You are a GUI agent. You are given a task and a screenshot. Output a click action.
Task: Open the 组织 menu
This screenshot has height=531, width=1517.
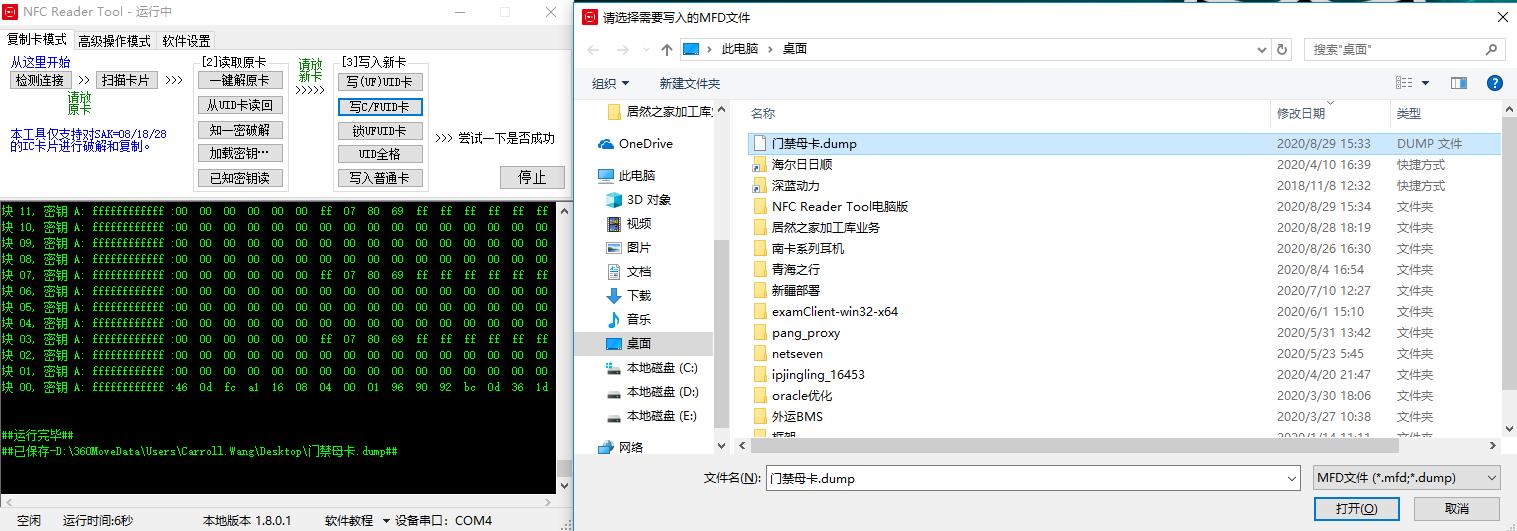tap(611, 83)
